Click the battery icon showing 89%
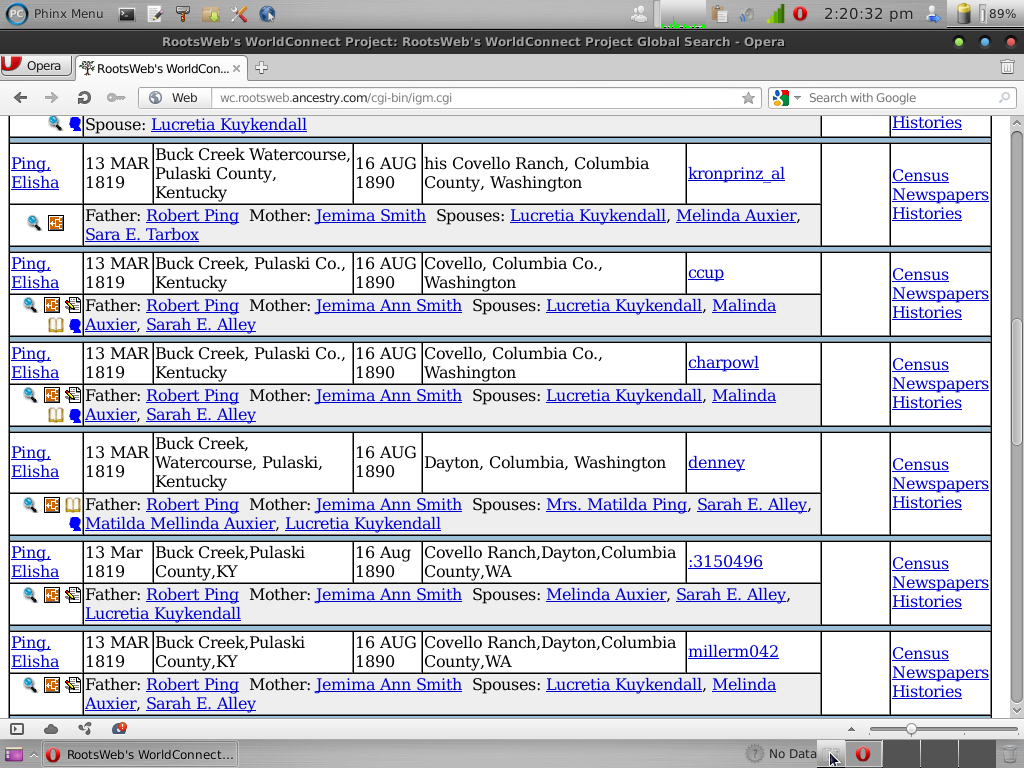Viewport: 1024px width, 768px height. click(965, 14)
